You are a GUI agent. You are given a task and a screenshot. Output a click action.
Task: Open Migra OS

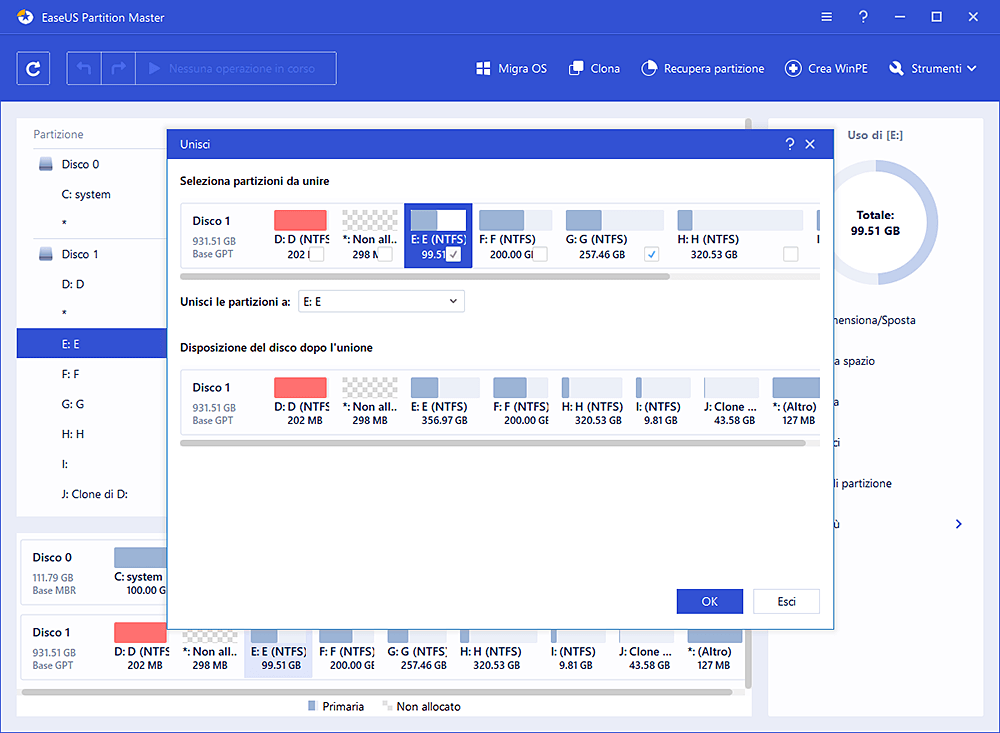coord(511,68)
